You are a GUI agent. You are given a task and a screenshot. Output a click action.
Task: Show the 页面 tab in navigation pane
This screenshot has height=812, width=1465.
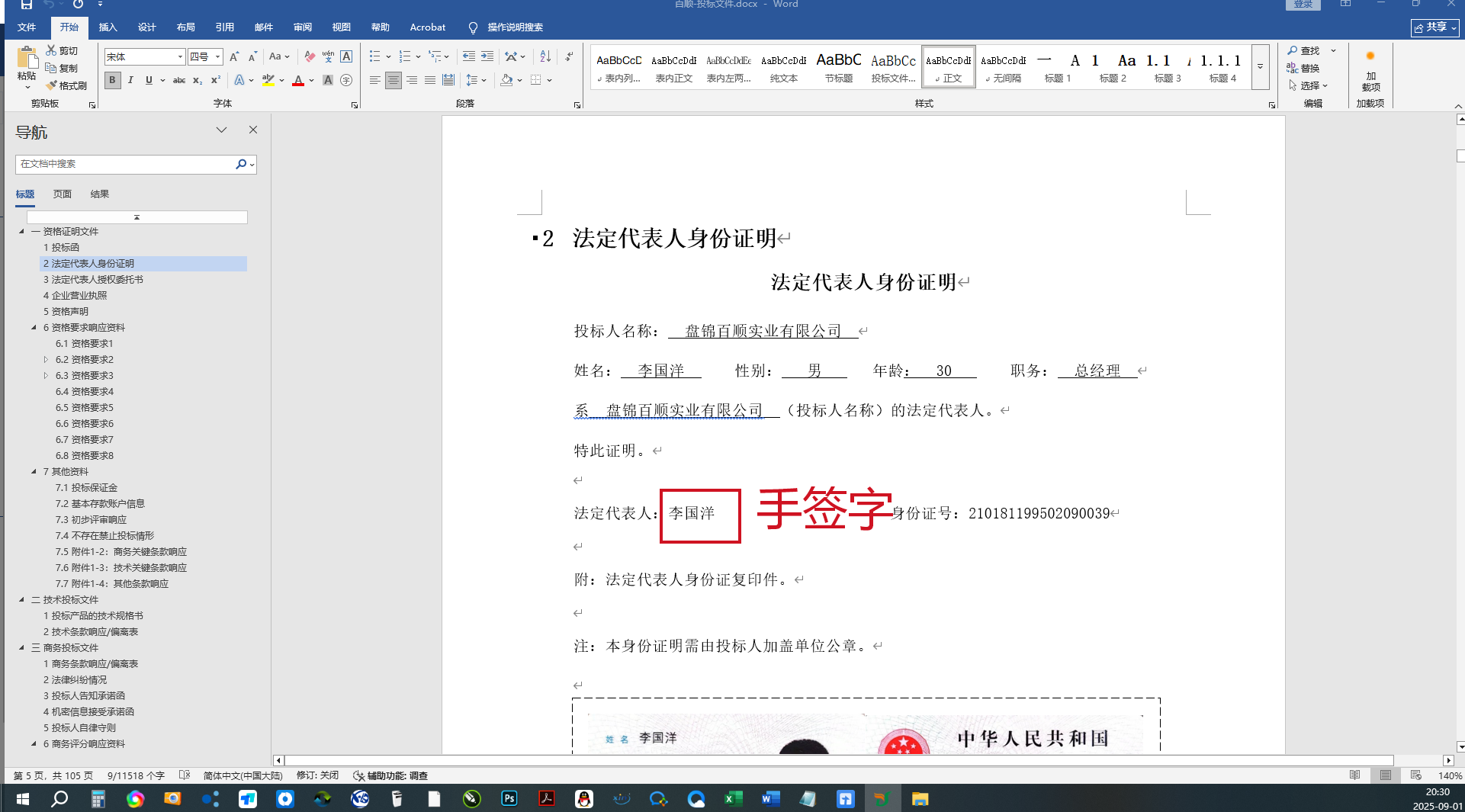[63, 194]
